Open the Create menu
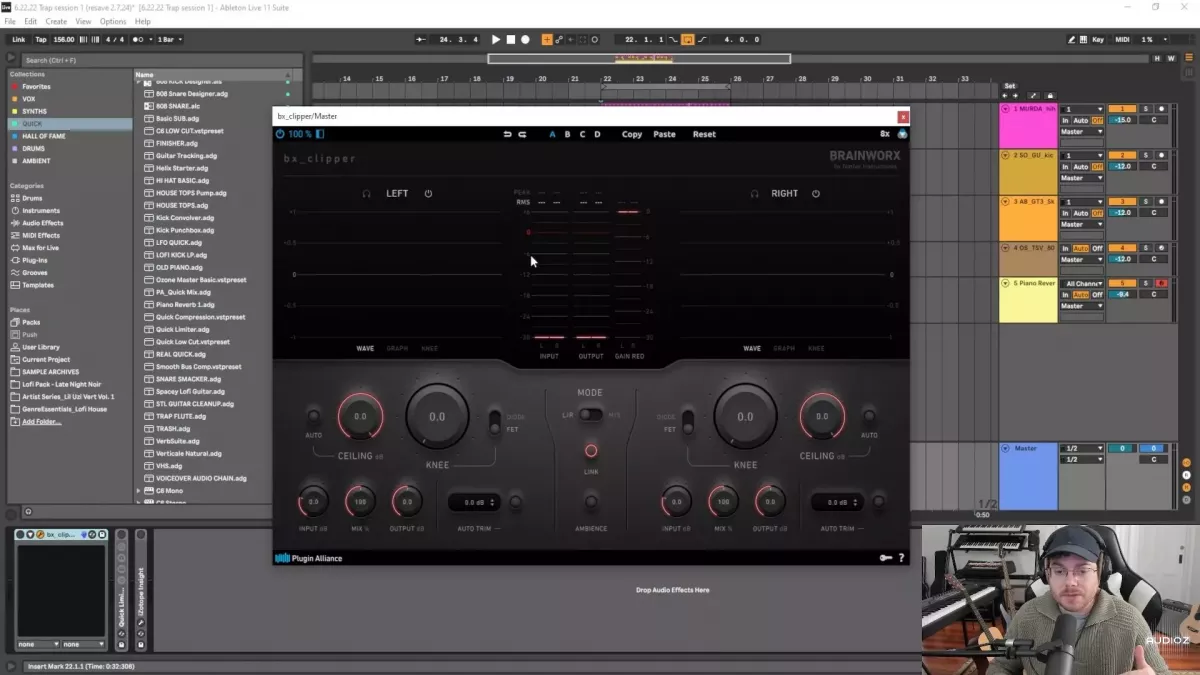 (56, 21)
